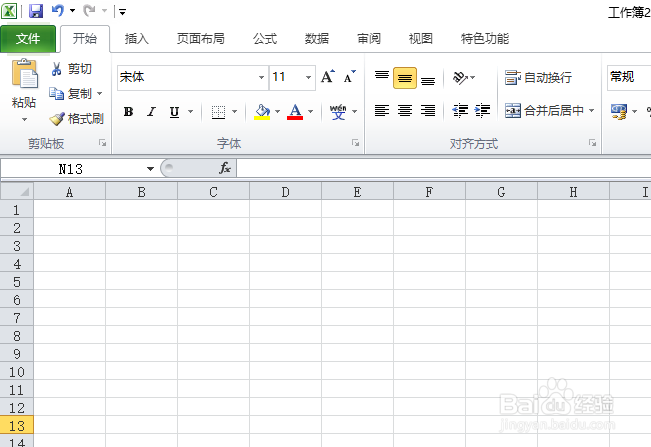Toggle Bold formatting
This screenshot has height=447, width=651.
click(x=128, y=112)
